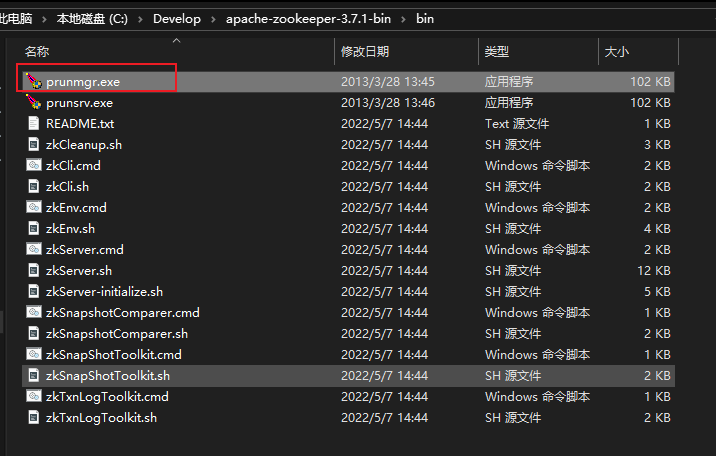This screenshot has height=456, width=716.
Task: Select the README.txt file name
Action: (x=80, y=124)
